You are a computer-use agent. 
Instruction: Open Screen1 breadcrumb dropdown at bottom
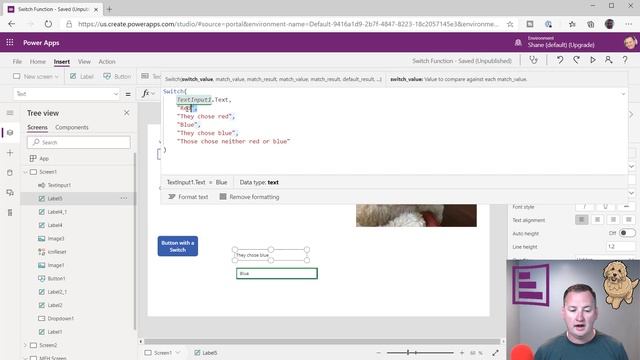coord(178,353)
